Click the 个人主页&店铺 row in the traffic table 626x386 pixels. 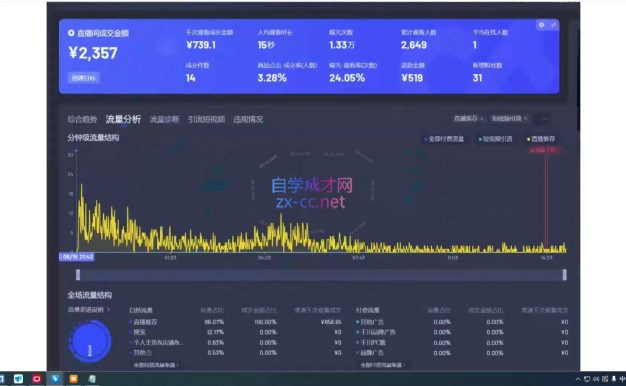(x=236, y=342)
